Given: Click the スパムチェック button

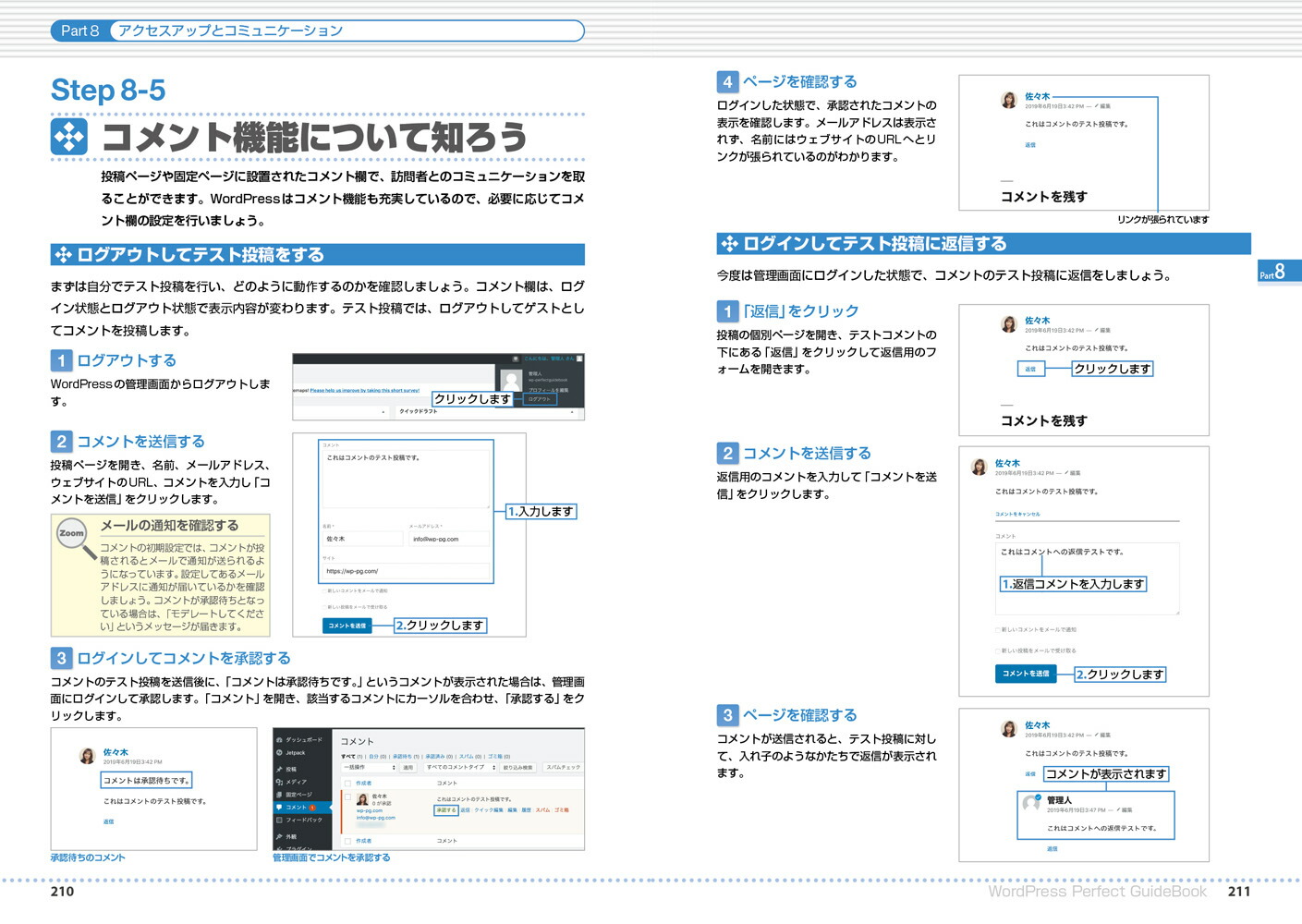Looking at the screenshot, I should (x=564, y=768).
